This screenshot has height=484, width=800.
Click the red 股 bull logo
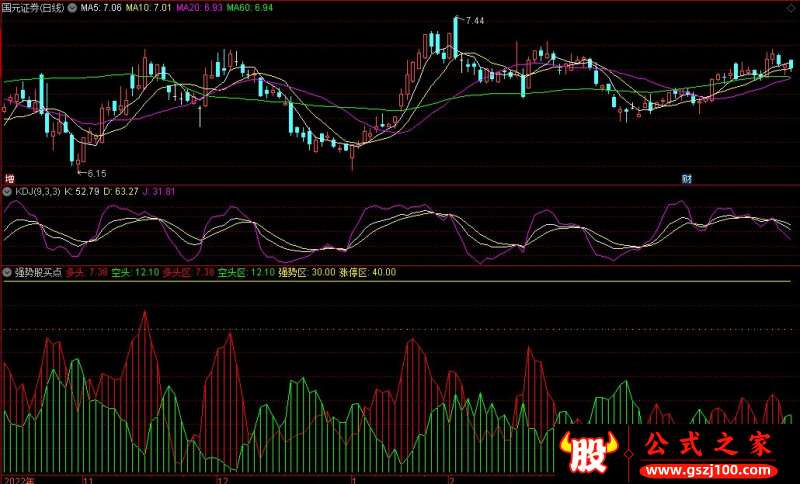point(588,453)
